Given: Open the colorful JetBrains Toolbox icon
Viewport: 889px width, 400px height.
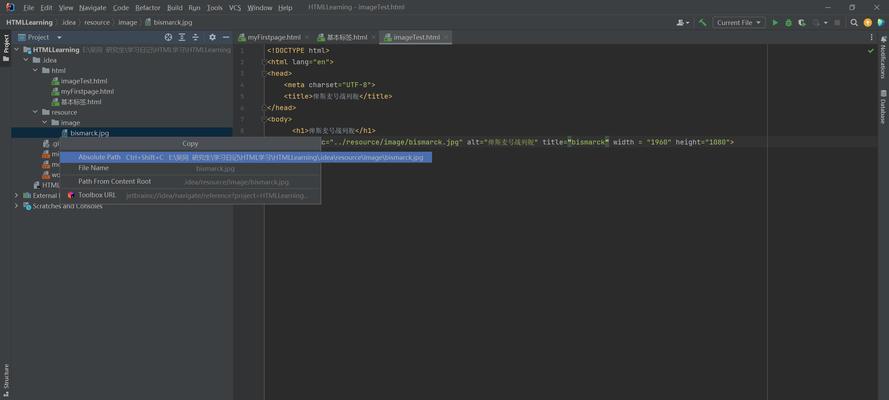Looking at the screenshot, I should tap(880, 23).
